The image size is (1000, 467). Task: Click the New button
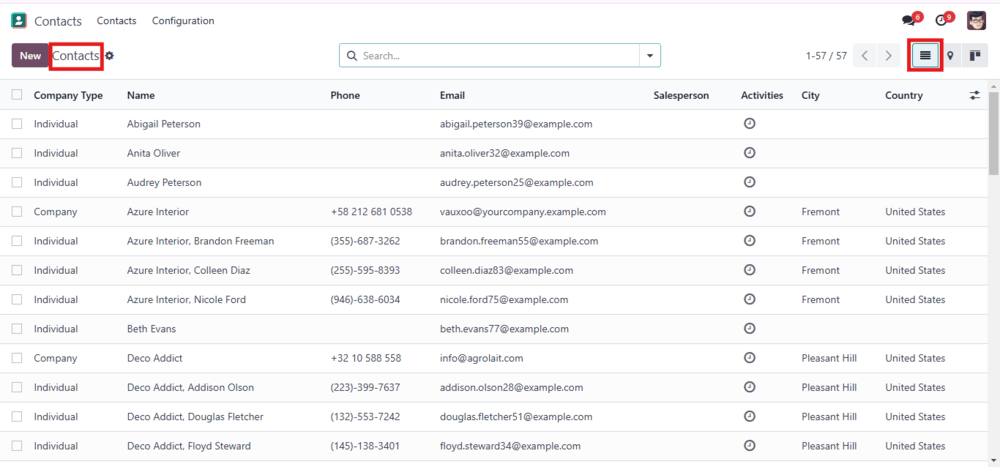30,56
